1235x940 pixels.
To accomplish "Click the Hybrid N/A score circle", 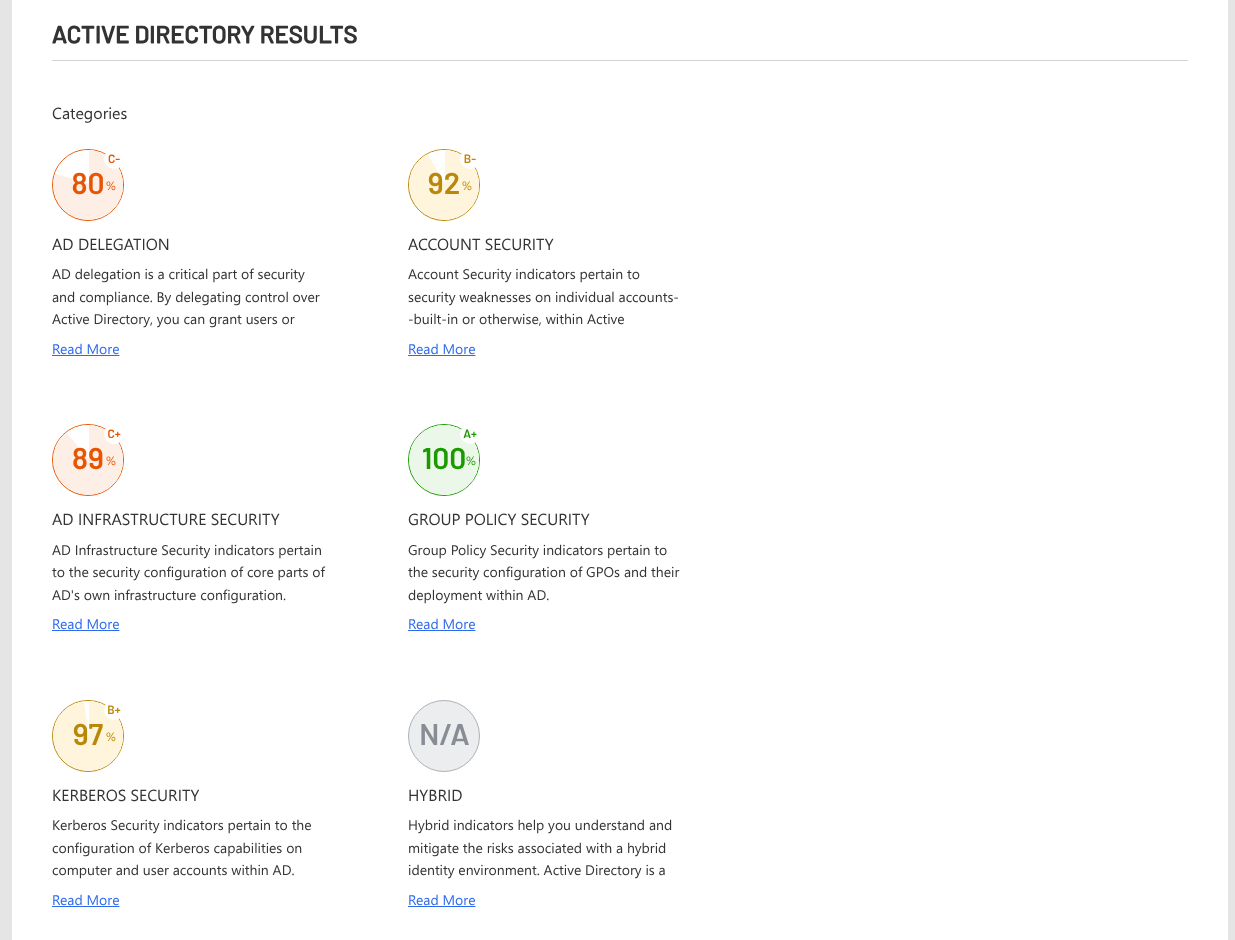I will click(444, 736).
